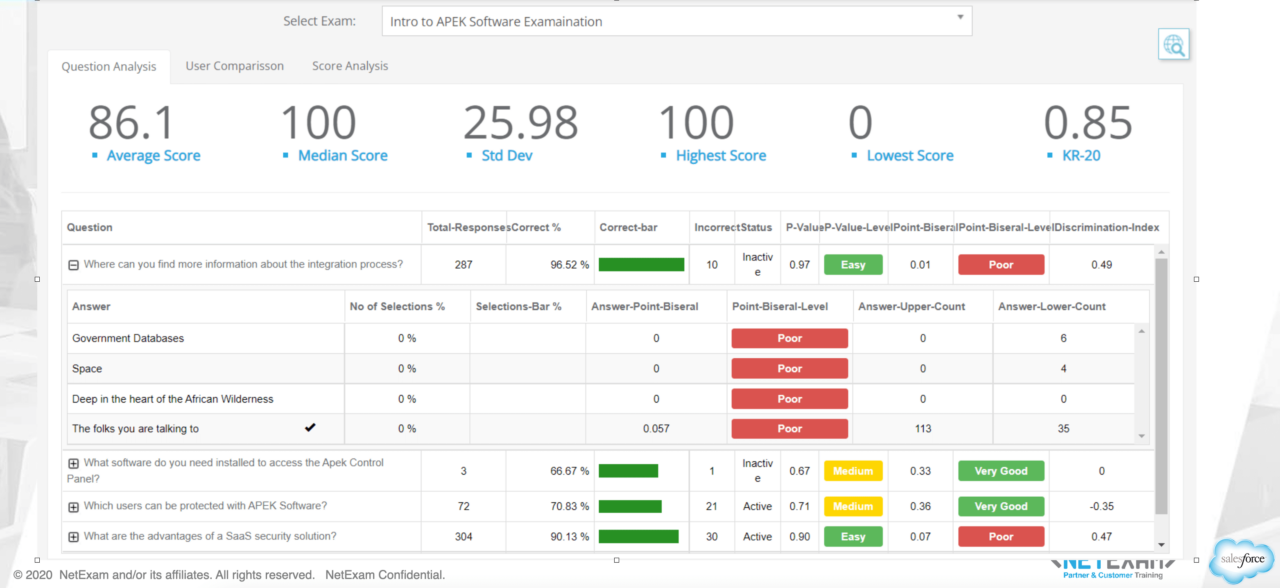
Task: Expand the SaaS security solution question
Action: click(x=73, y=537)
